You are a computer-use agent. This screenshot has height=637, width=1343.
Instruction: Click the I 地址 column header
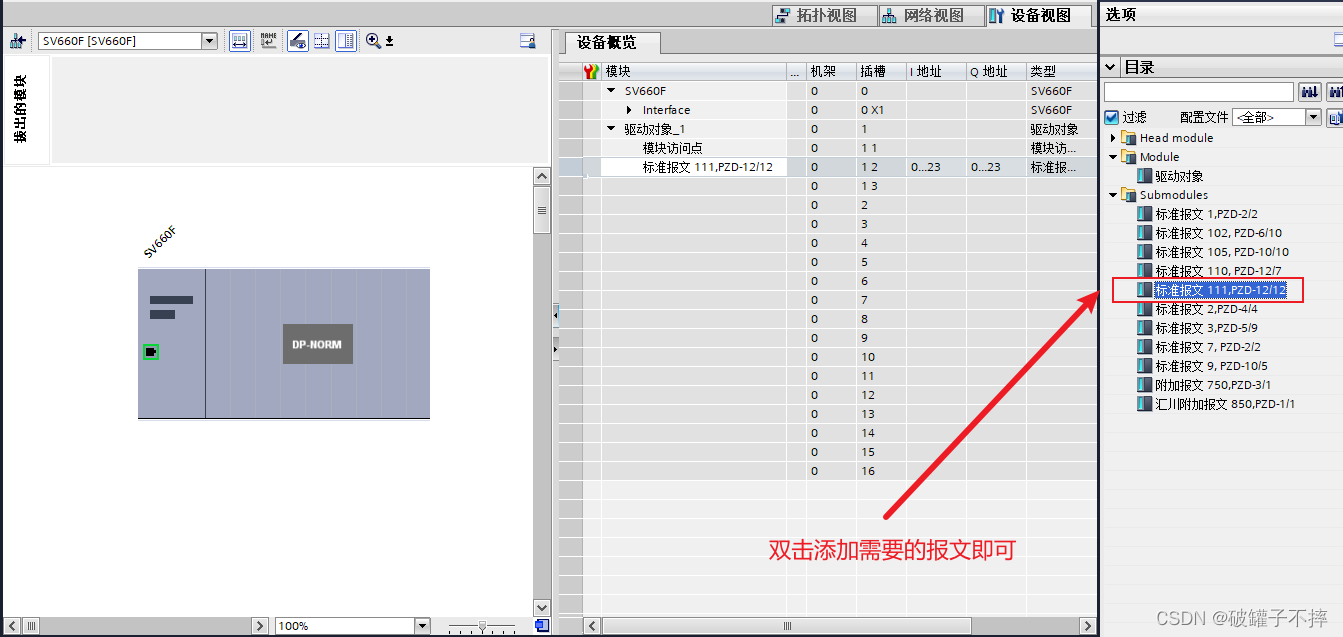pos(936,71)
